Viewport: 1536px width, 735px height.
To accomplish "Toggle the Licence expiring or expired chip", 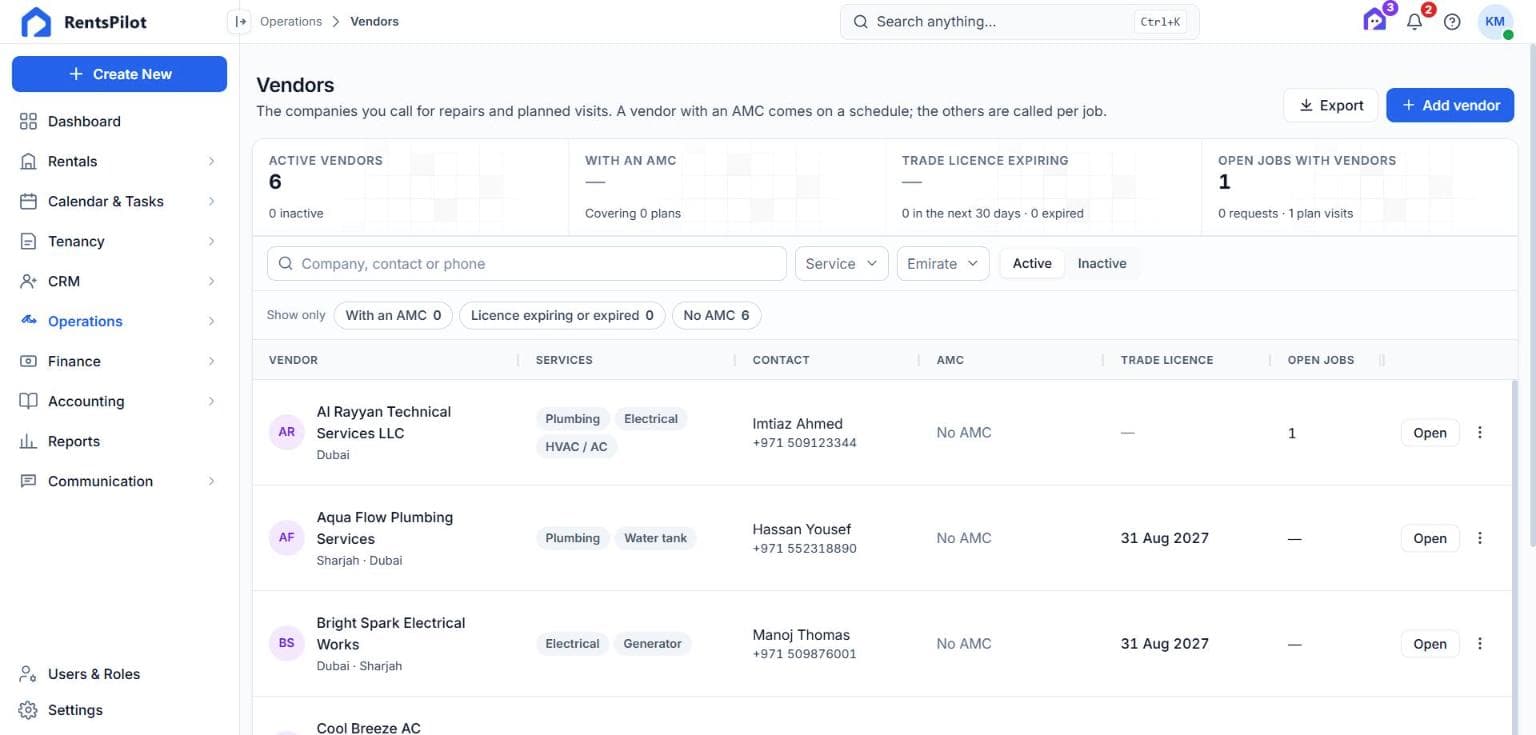I will (x=562, y=315).
